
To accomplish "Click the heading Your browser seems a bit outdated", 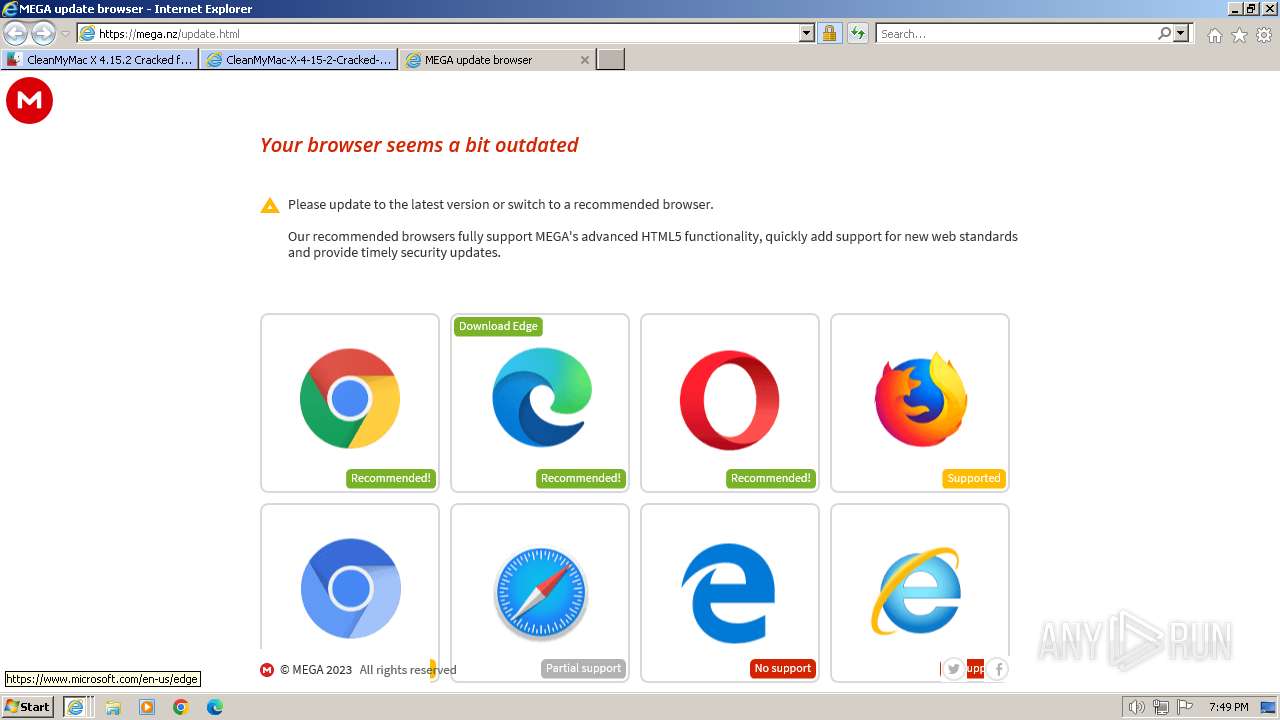I will pos(419,145).
